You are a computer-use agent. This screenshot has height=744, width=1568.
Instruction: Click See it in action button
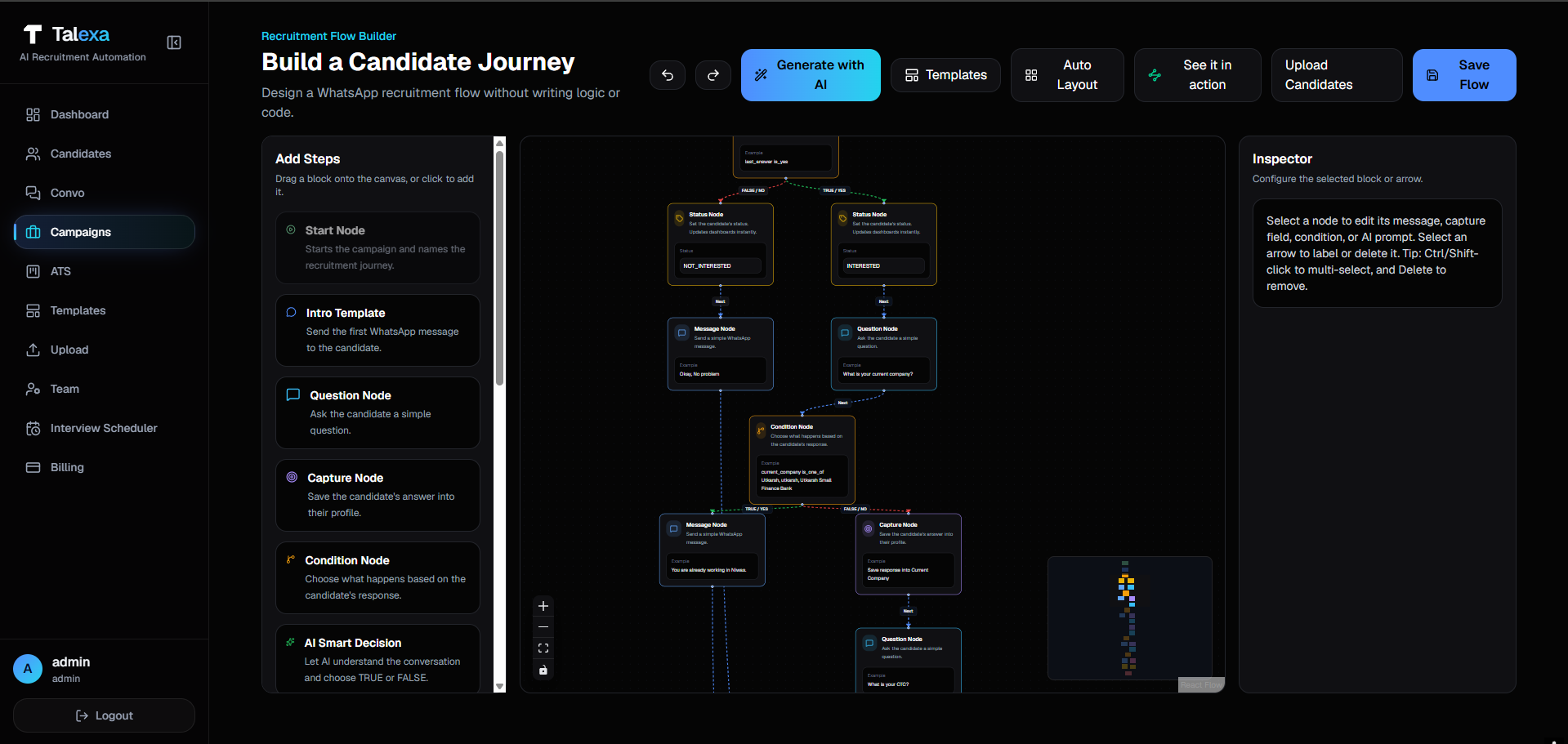point(1197,75)
